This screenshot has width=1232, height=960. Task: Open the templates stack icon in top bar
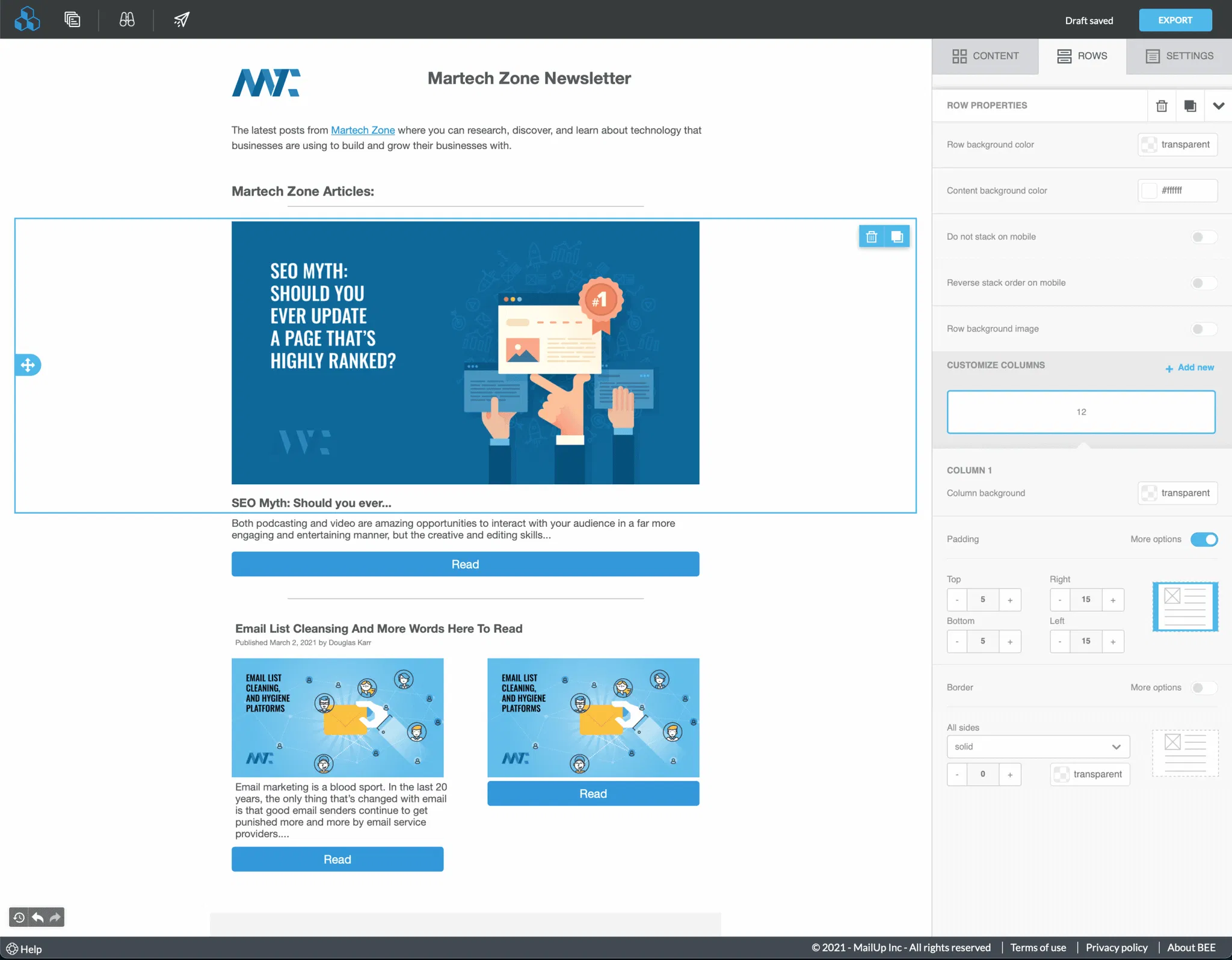point(72,20)
